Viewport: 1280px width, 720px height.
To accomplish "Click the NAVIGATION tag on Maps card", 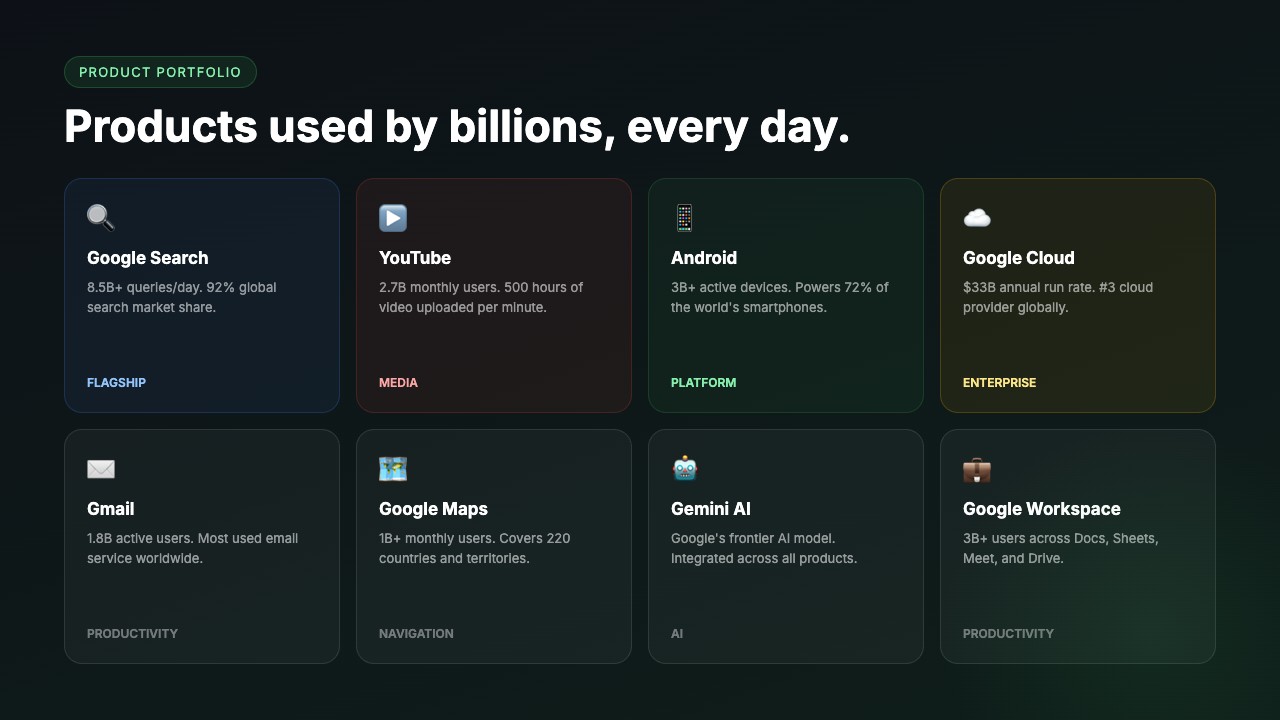I will pos(416,634).
